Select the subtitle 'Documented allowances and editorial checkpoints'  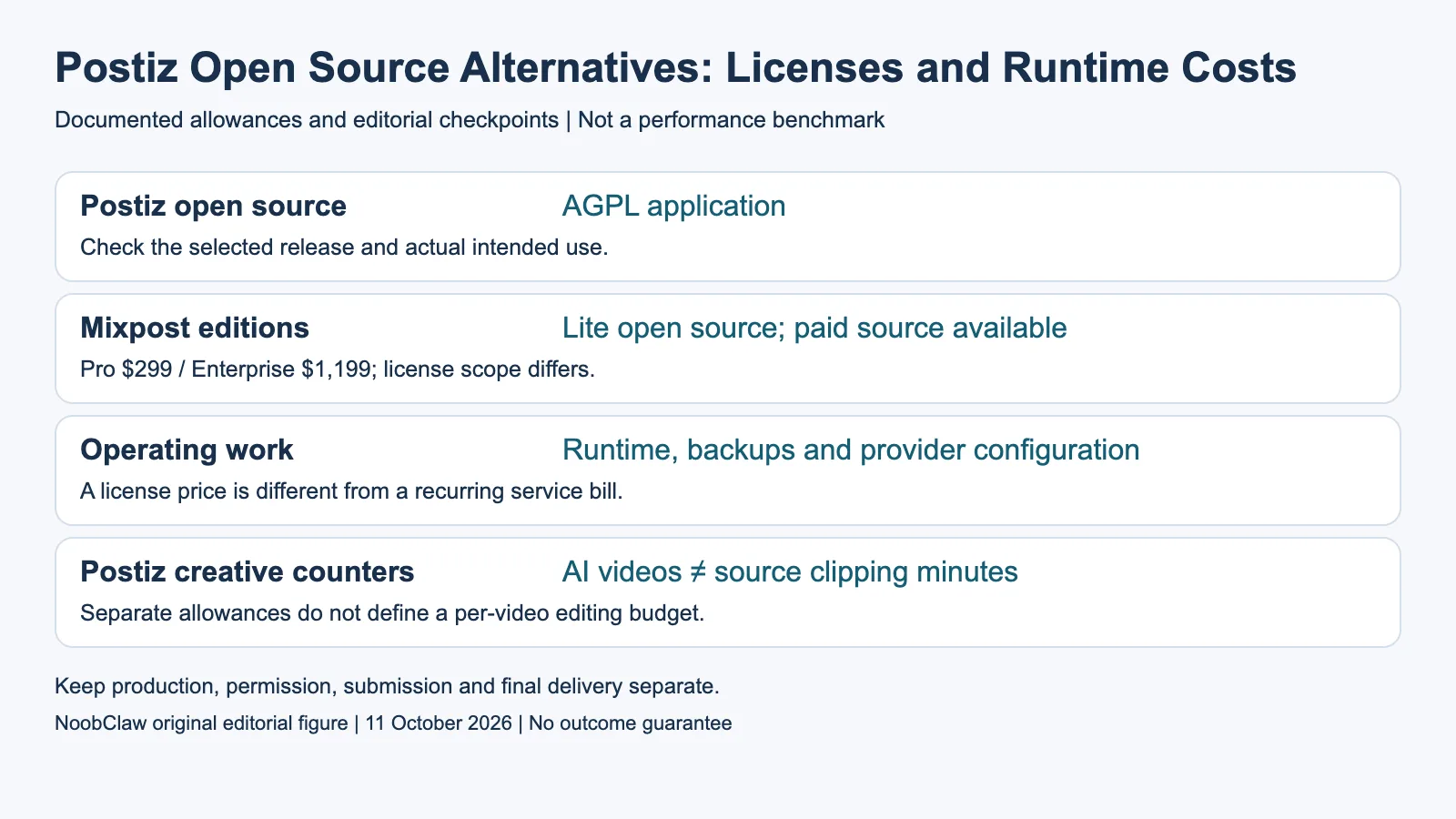tap(307, 120)
